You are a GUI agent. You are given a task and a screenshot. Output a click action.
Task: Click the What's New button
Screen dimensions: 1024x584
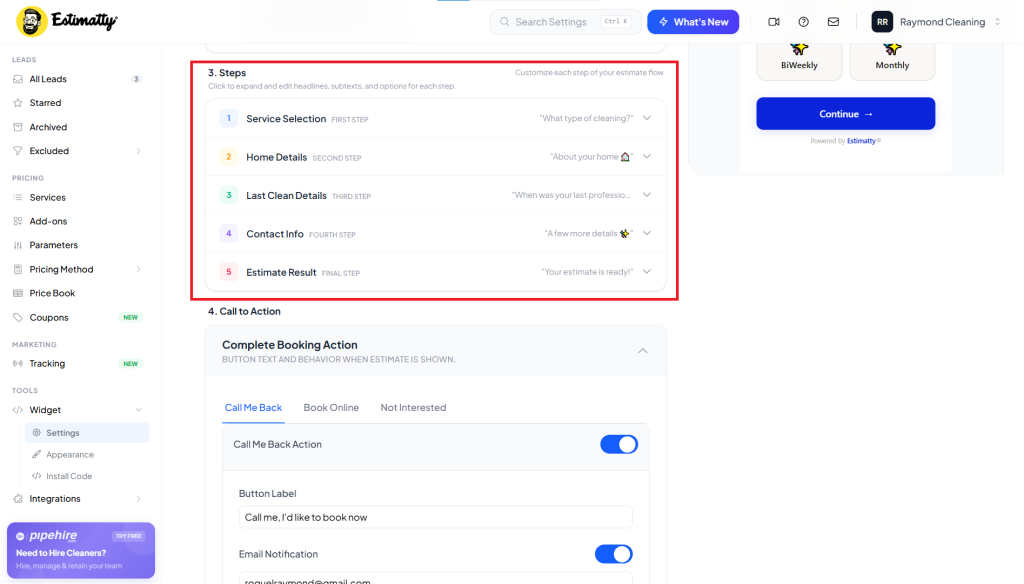(693, 22)
